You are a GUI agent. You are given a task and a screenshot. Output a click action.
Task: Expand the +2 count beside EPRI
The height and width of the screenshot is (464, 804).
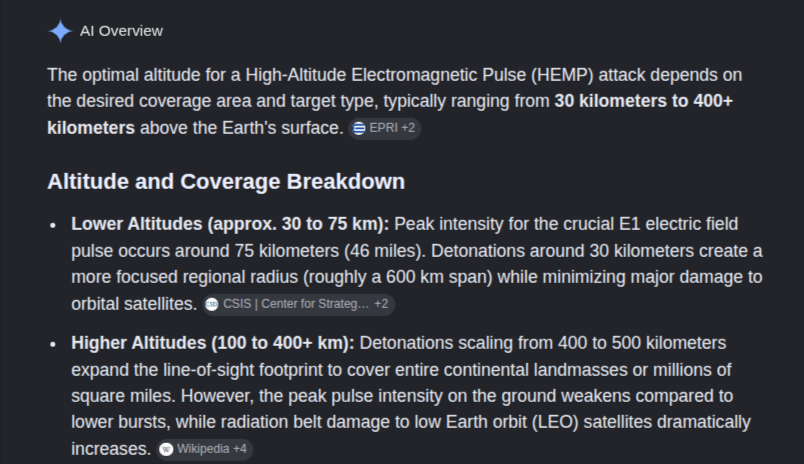click(x=408, y=128)
